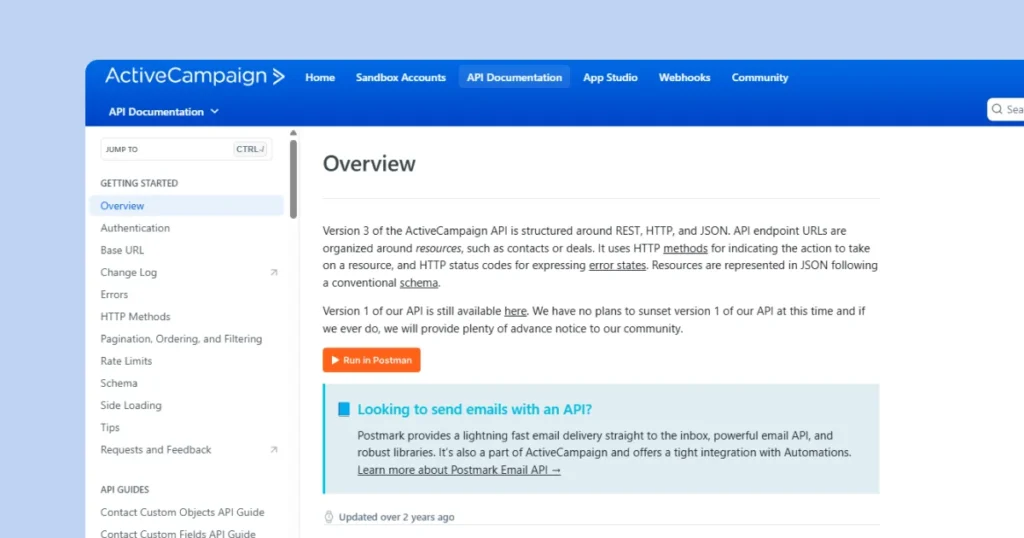Follow the 'schema' link in paragraph

(x=419, y=283)
